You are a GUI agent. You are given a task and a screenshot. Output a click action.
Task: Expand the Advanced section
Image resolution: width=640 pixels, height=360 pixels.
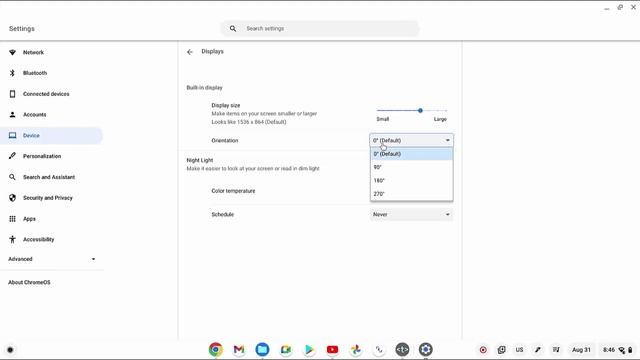(51, 259)
